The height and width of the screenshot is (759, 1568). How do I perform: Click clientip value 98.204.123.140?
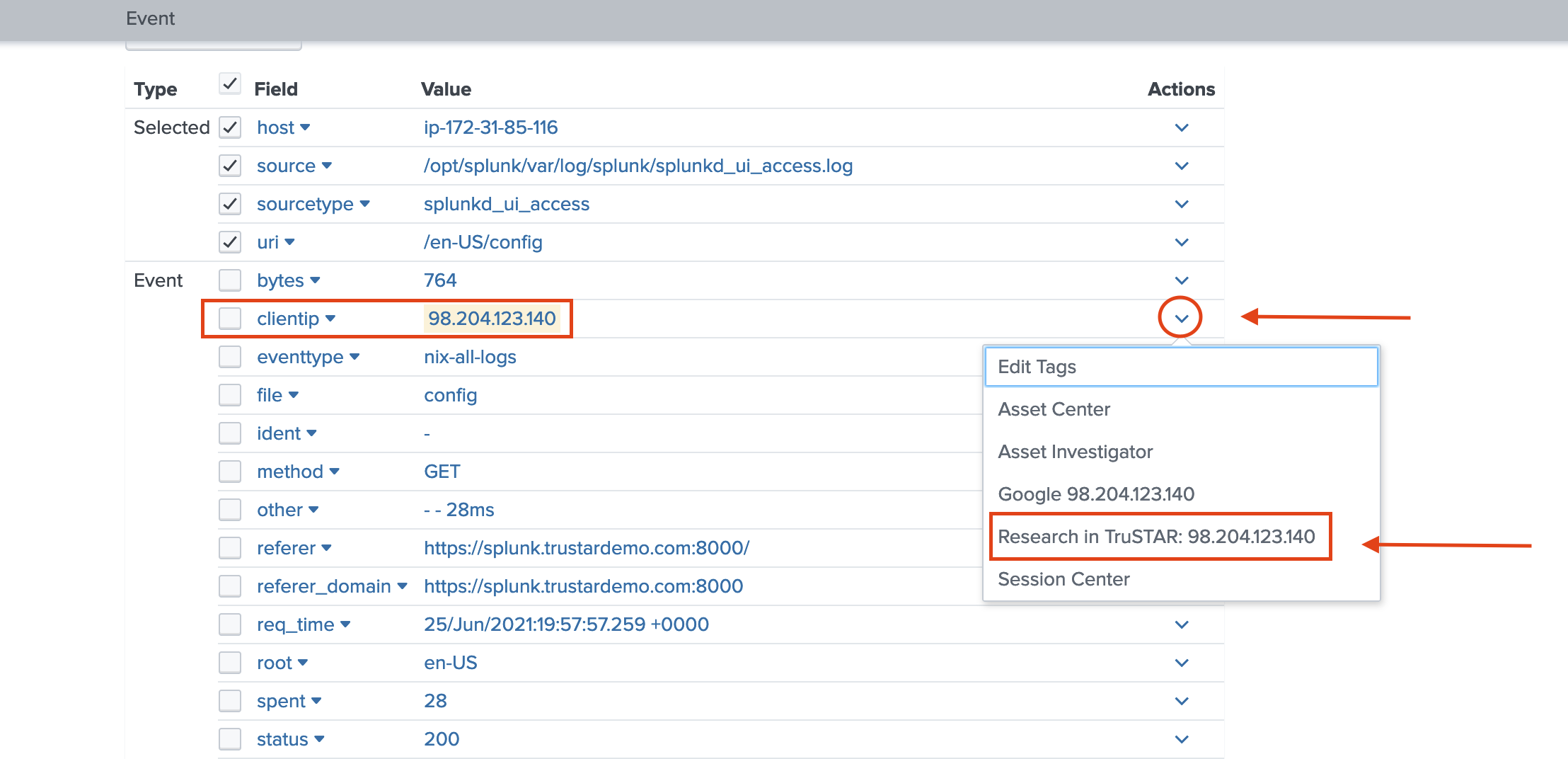[x=492, y=319]
